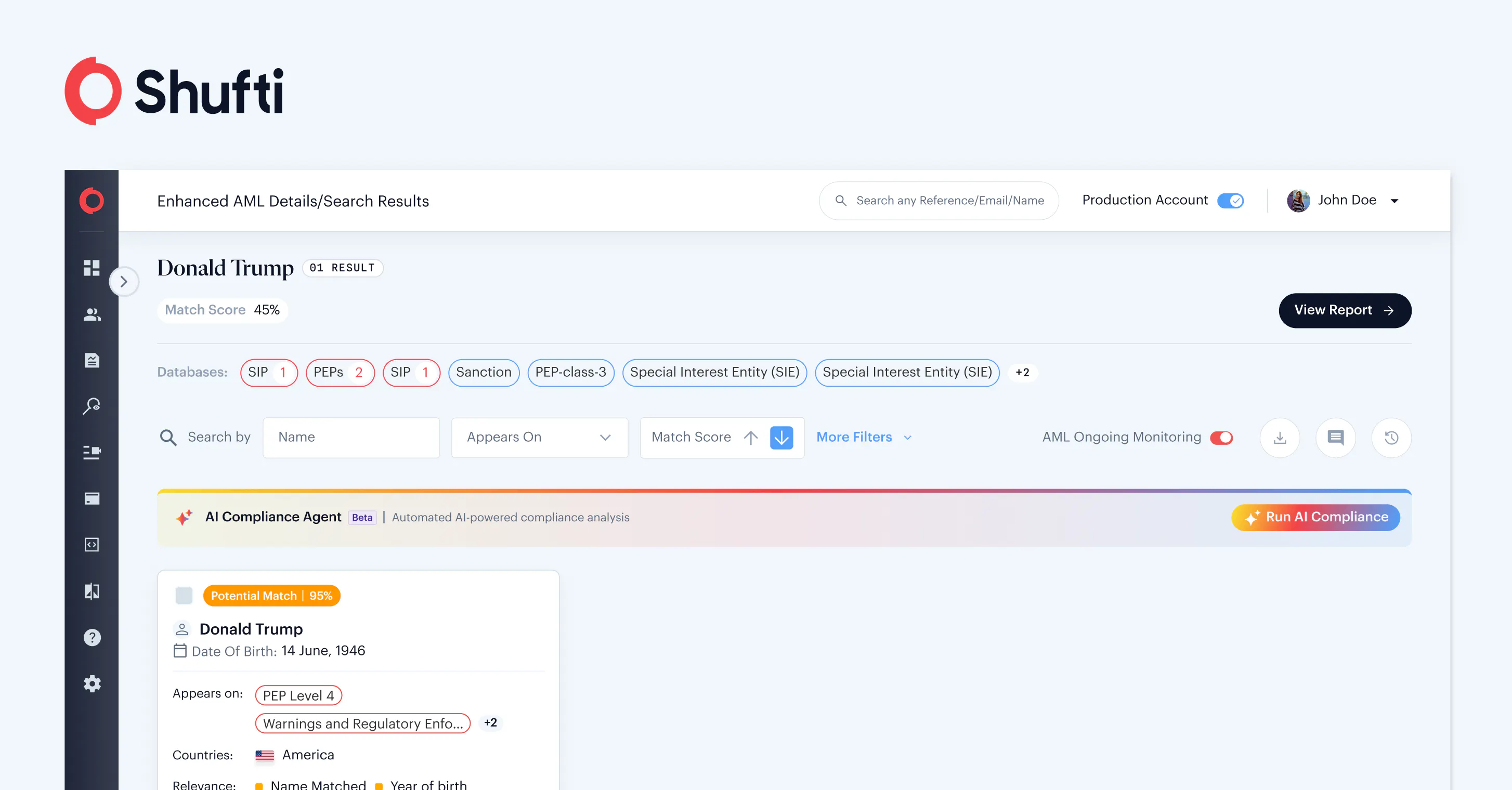This screenshot has height=790, width=1512.
Task: Select the PEPs 2 database filter
Action: point(340,373)
